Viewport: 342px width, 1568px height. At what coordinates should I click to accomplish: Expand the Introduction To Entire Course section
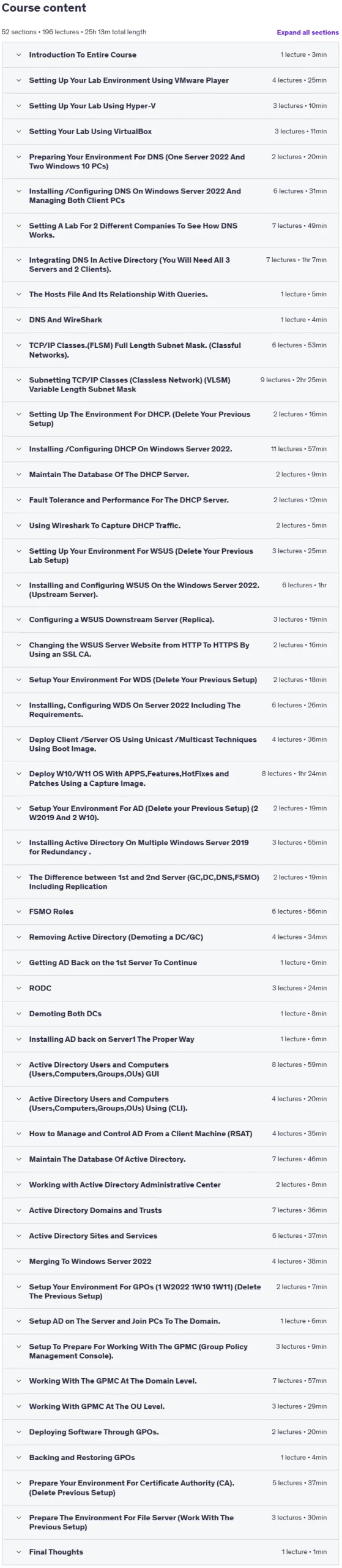click(170, 55)
